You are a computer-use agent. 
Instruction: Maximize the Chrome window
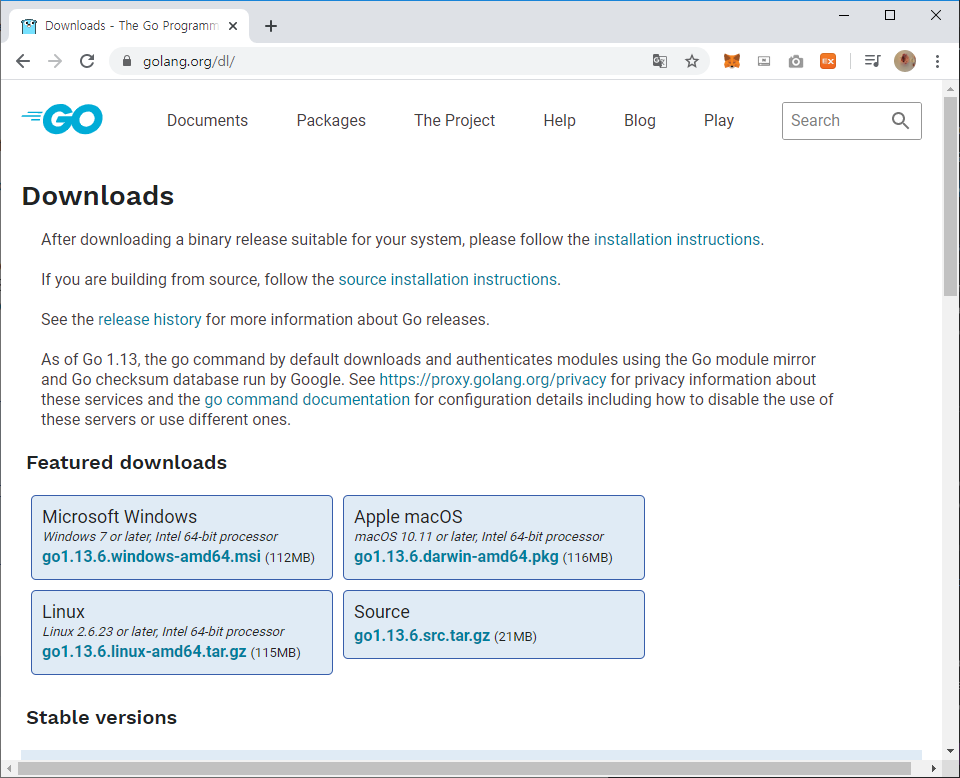[890, 15]
